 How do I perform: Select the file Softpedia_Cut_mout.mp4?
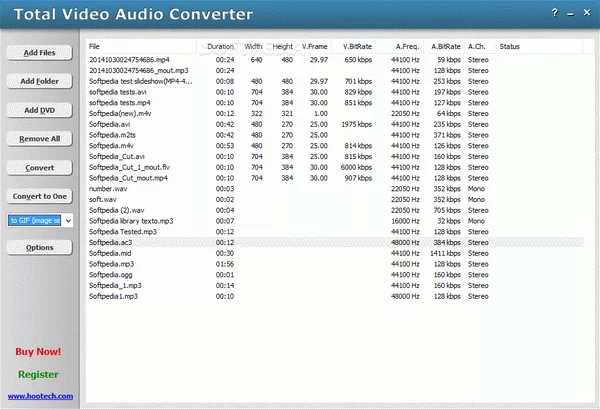point(128,178)
